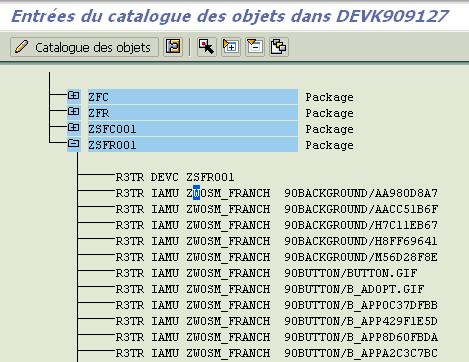
Task: Click the save/variant icon in toolbar
Action: click(173, 47)
